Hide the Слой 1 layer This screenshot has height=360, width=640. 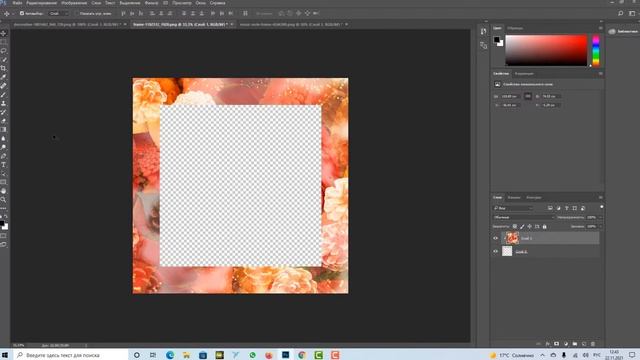[496, 238]
